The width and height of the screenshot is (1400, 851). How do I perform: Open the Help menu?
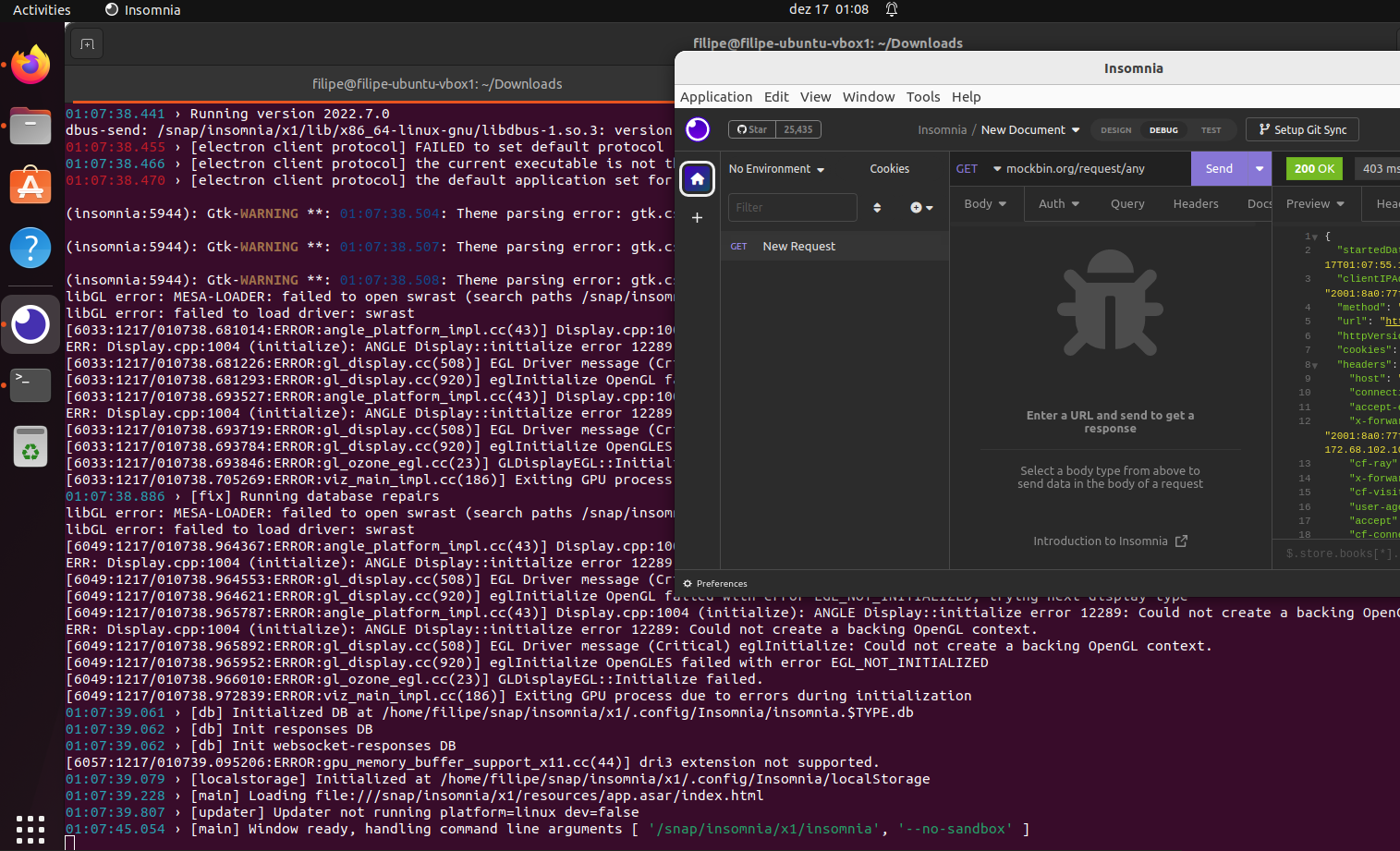tap(966, 97)
